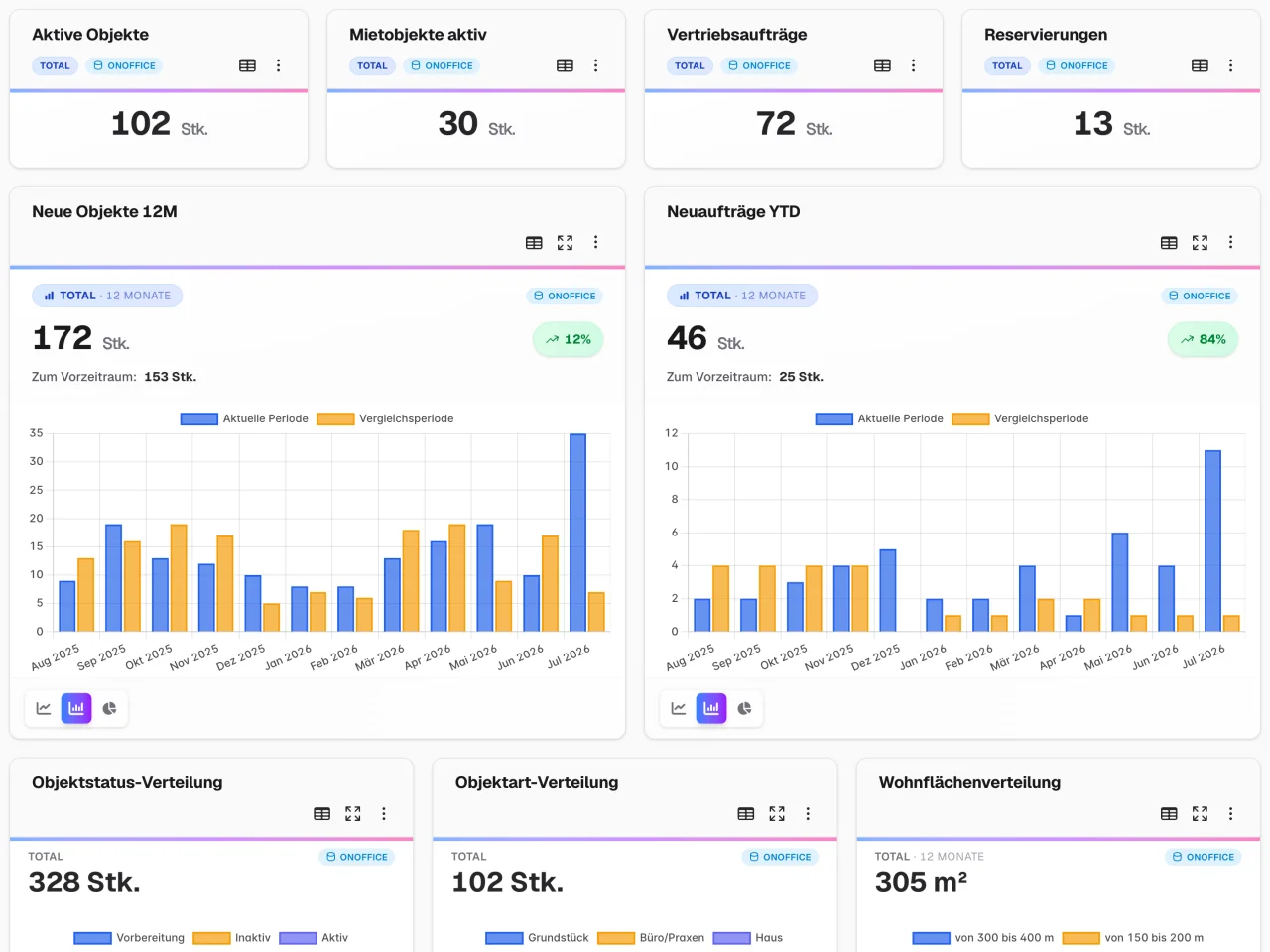1270x952 pixels.
Task: Click TOTAL tag on Aktive Objekte card
Action: click(x=55, y=65)
